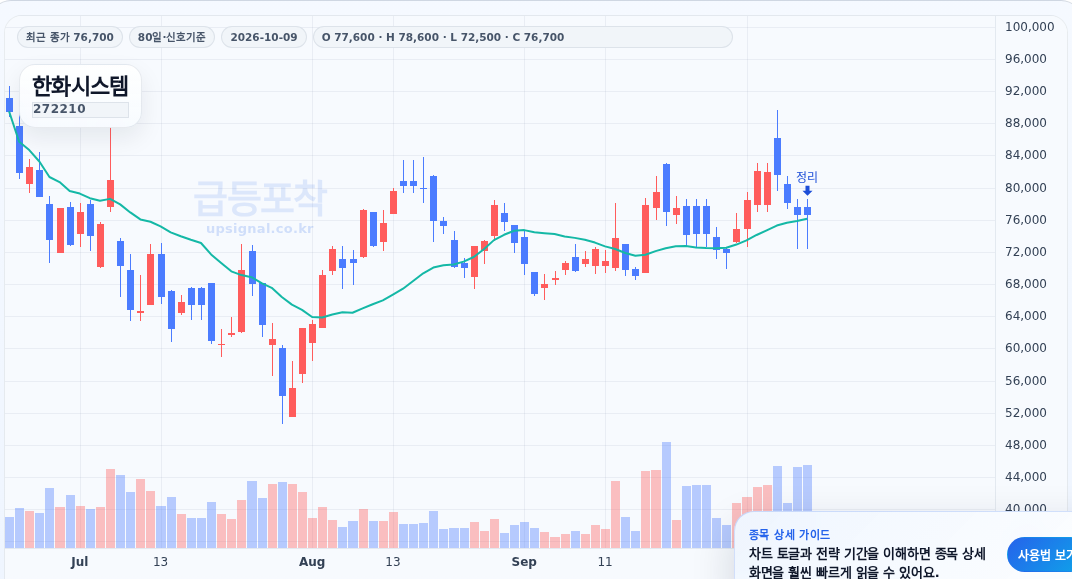Click the OHLC values pill
This screenshot has height=579, width=1072.
point(522,37)
